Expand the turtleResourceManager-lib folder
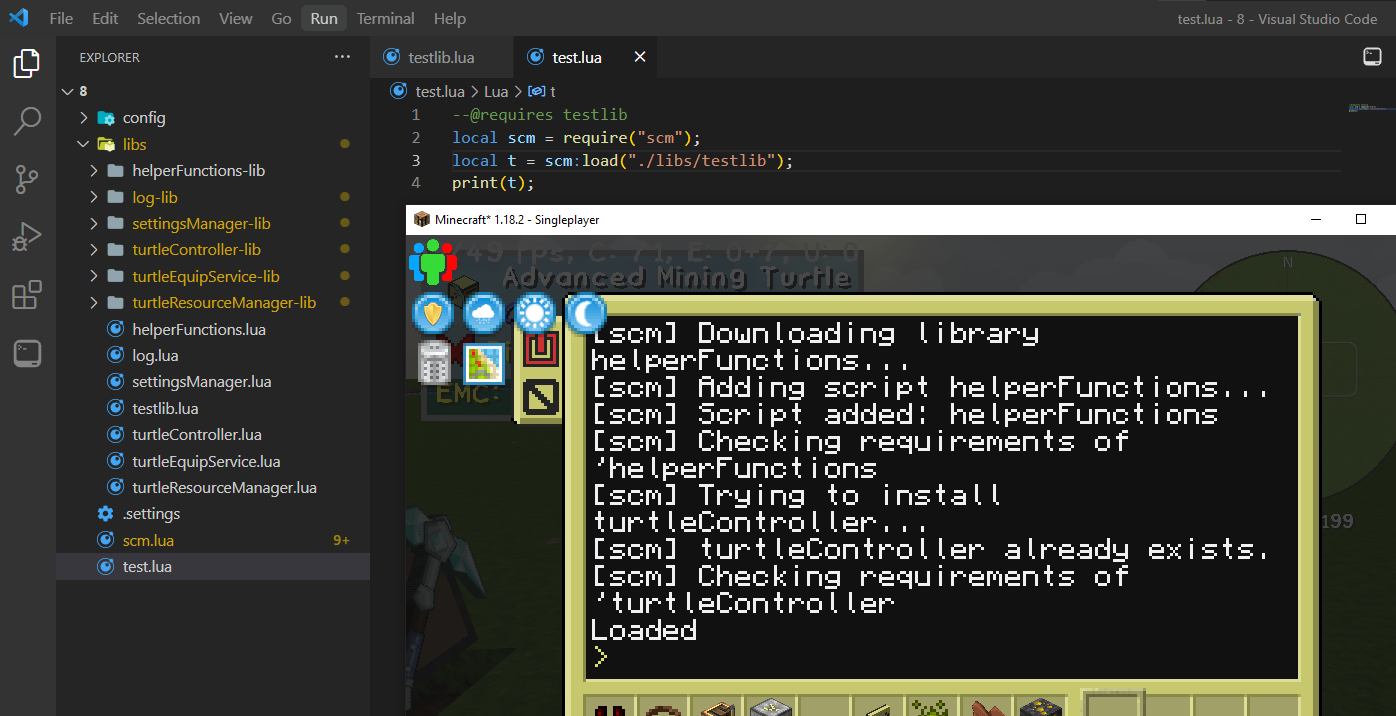This screenshot has width=1396, height=716. coord(94,302)
